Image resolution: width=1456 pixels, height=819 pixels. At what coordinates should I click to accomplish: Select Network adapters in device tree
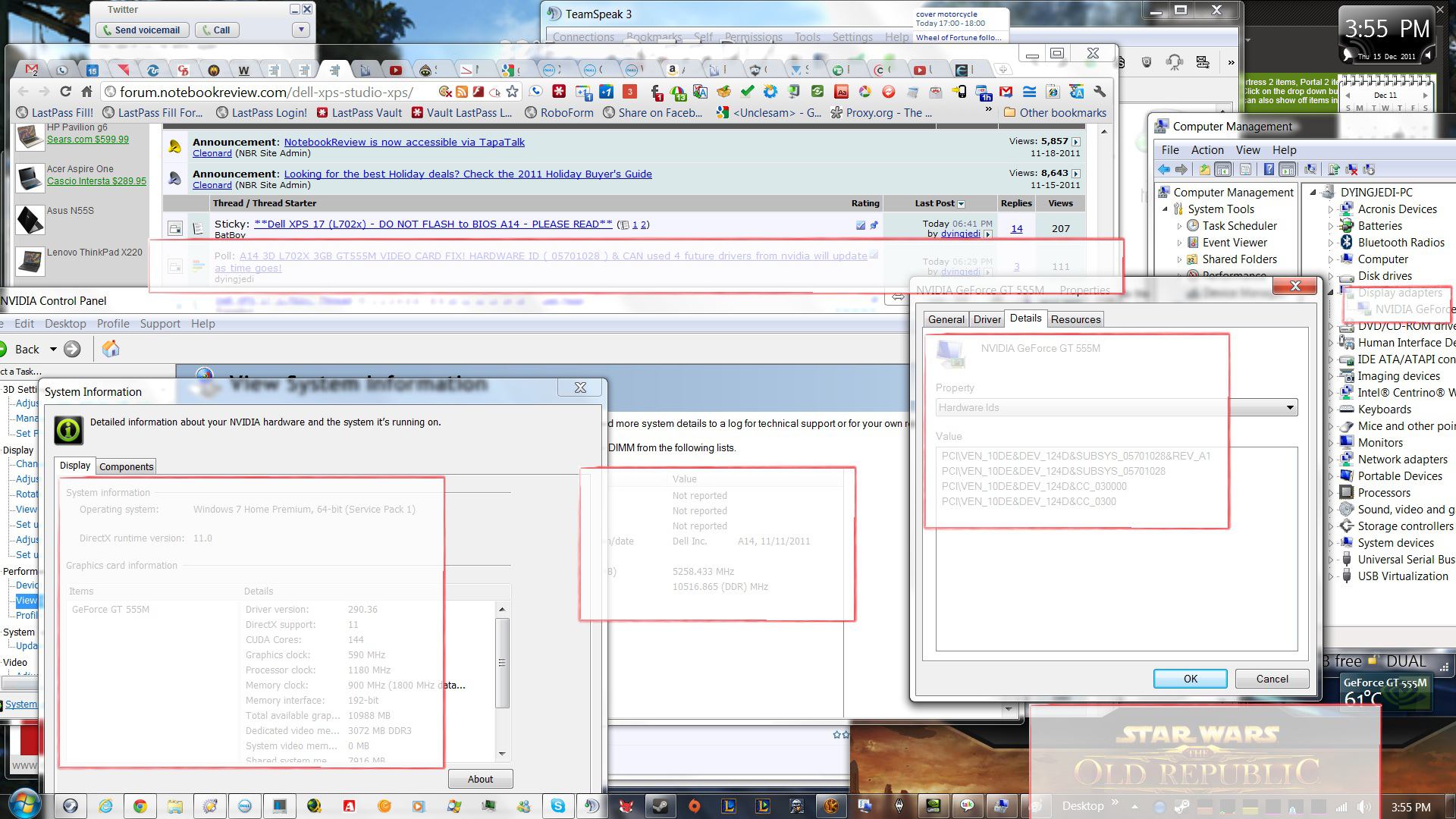click(x=1402, y=460)
